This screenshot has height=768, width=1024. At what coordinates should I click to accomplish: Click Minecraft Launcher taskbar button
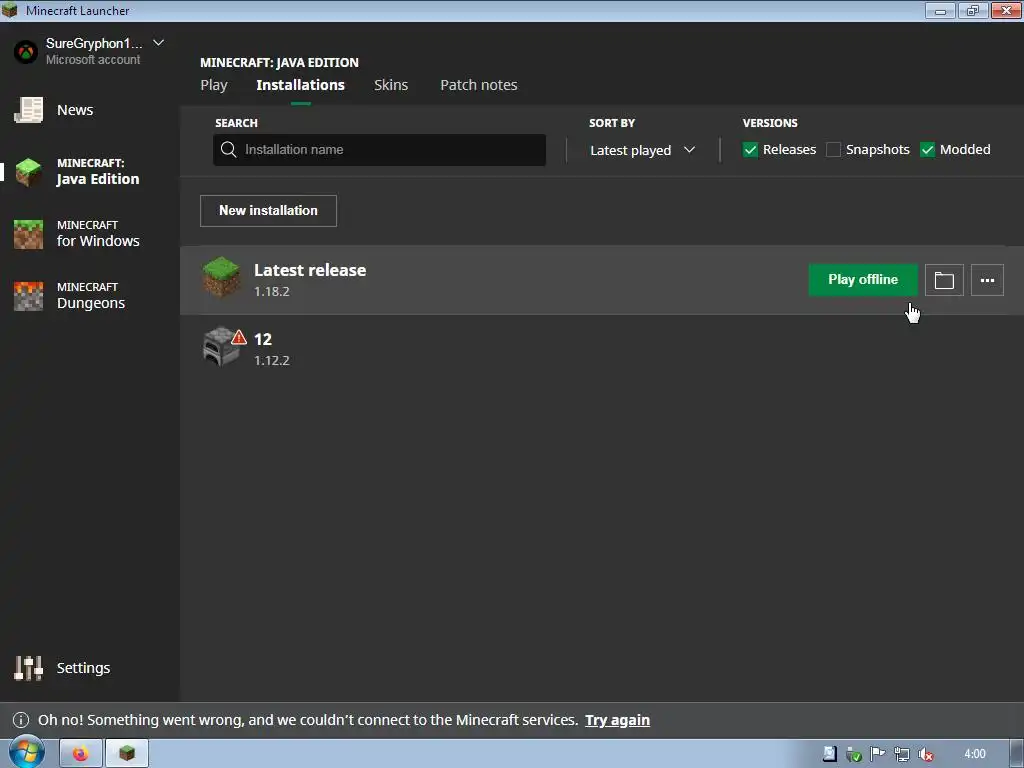point(127,754)
